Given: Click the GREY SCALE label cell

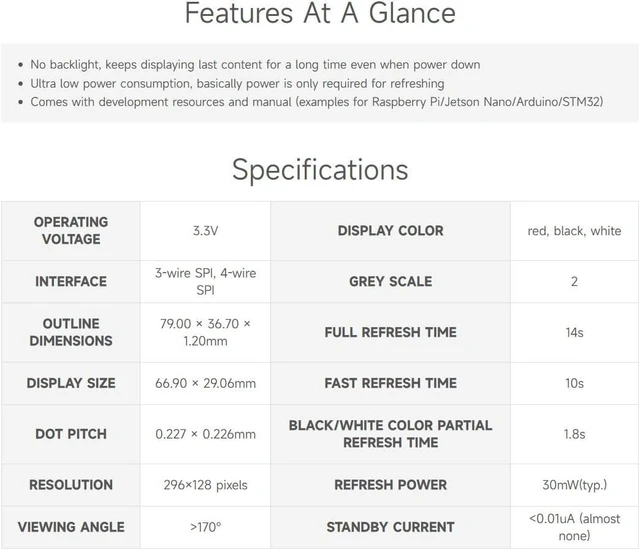Looking at the screenshot, I should tap(390, 282).
